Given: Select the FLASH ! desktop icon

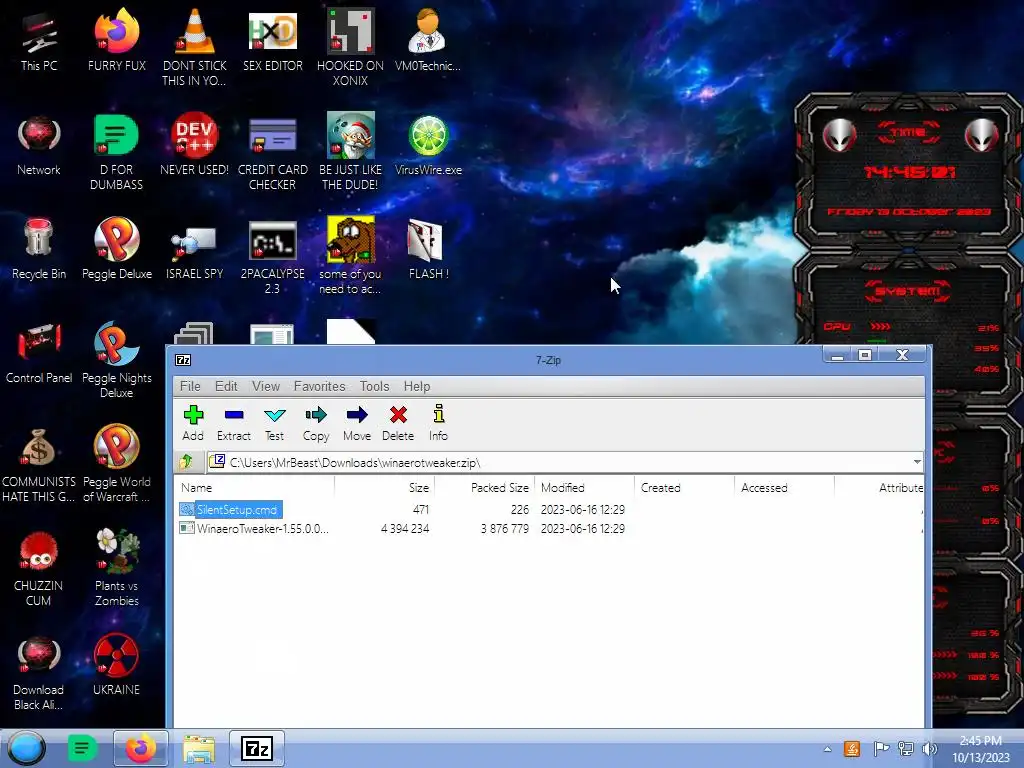Looking at the screenshot, I should [x=428, y=249].
